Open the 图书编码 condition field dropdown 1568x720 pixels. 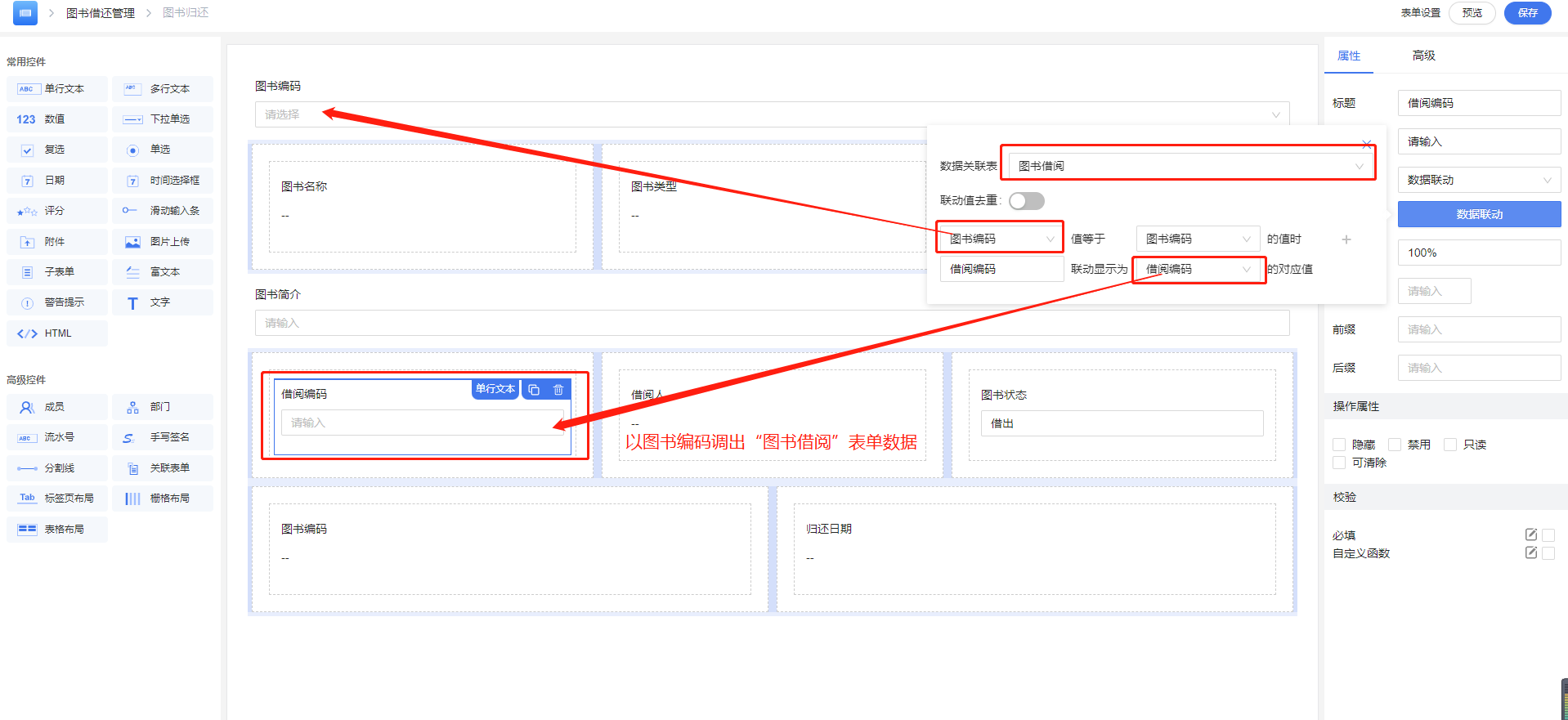tap(1001, 239)
